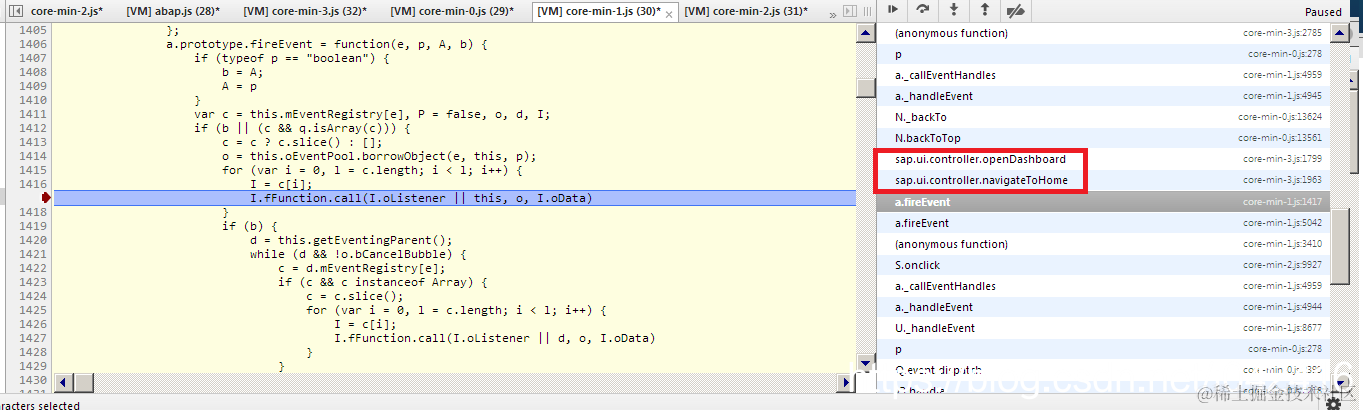Click the code editor horizontal scrollbar right arrow
The height and width of the screenshot is (410, 1363).
[x=848, y=381]
